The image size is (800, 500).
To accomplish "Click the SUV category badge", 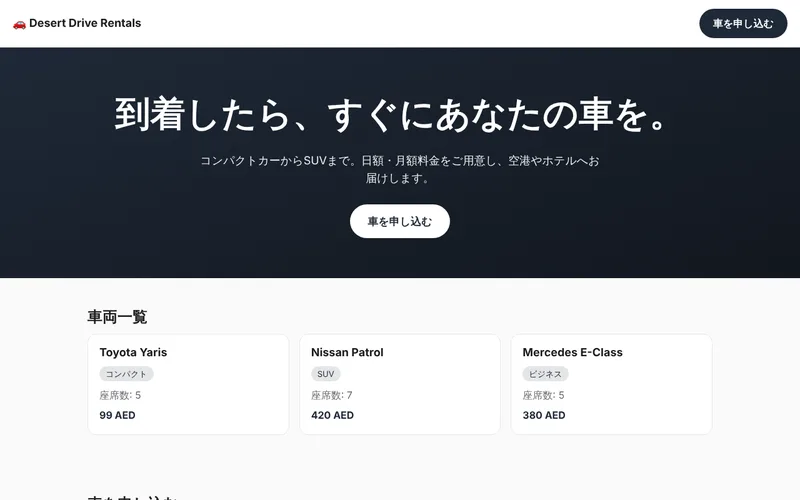I will pyautogui.click(x=326, y=374).
